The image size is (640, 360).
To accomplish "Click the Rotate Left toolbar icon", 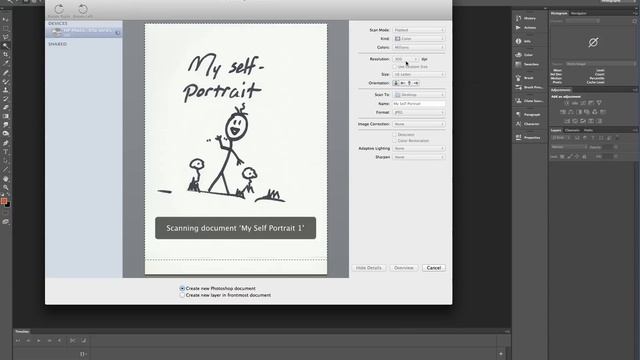I will coord(83,9).
